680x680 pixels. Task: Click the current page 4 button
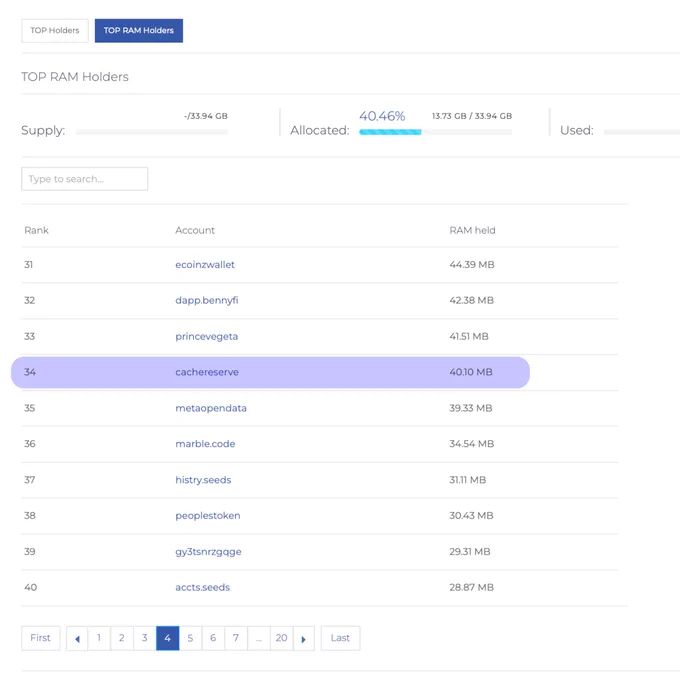point(167,638)
